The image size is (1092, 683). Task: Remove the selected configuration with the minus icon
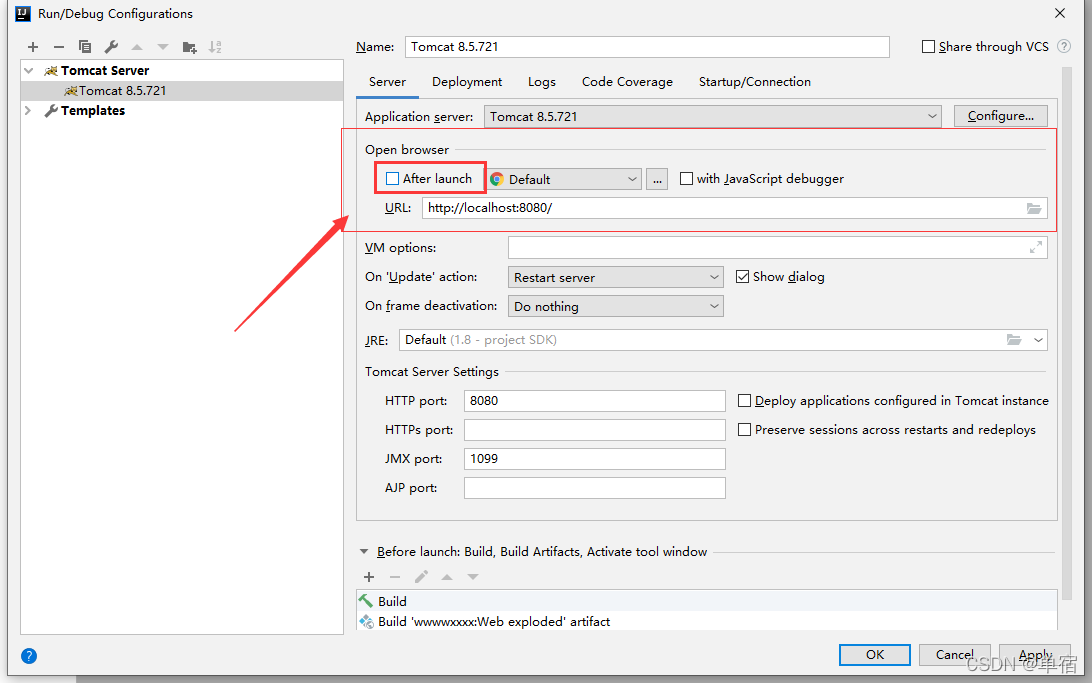58,47
